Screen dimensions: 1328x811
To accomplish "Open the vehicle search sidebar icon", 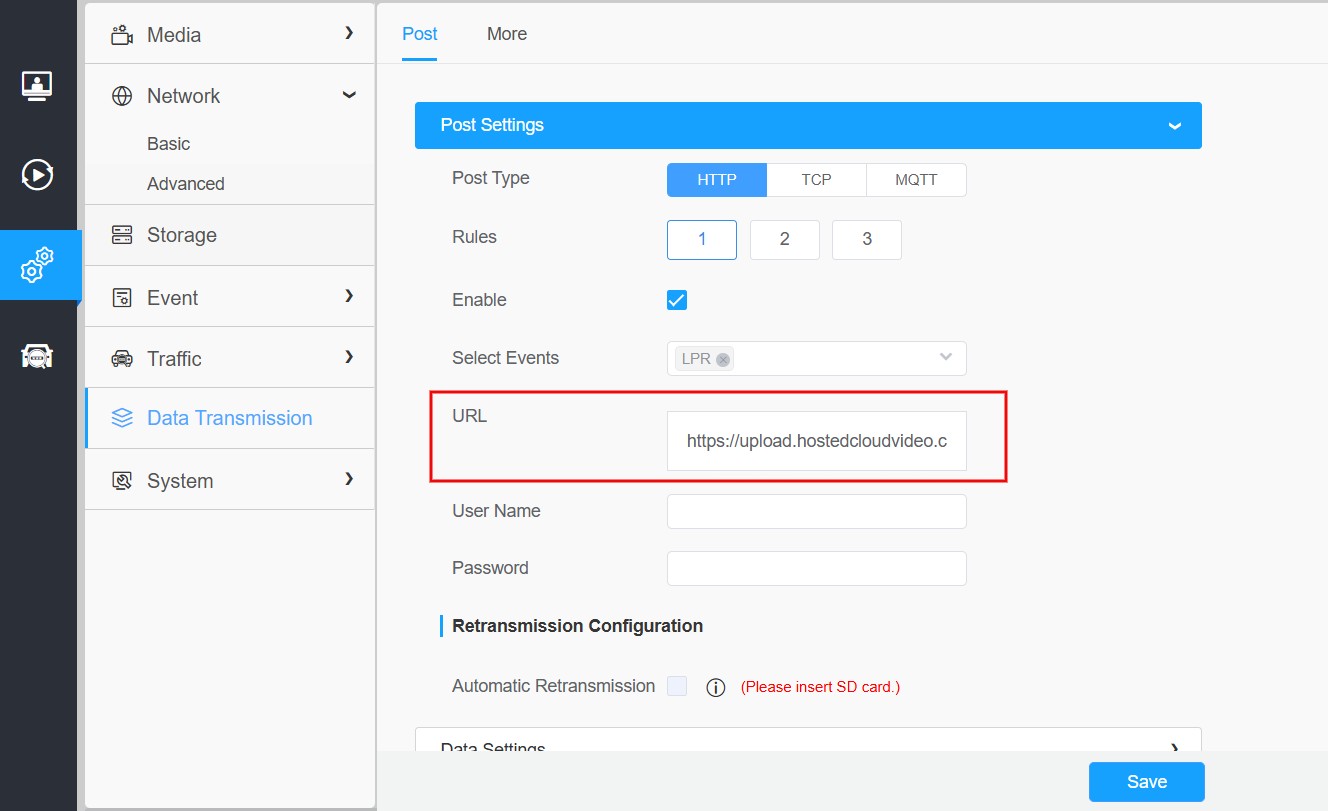I will (37, 356).
